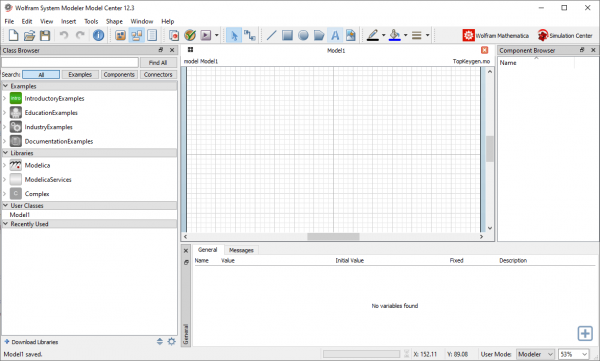Open Class Browser settings gear icon

[x=171, y=341]
